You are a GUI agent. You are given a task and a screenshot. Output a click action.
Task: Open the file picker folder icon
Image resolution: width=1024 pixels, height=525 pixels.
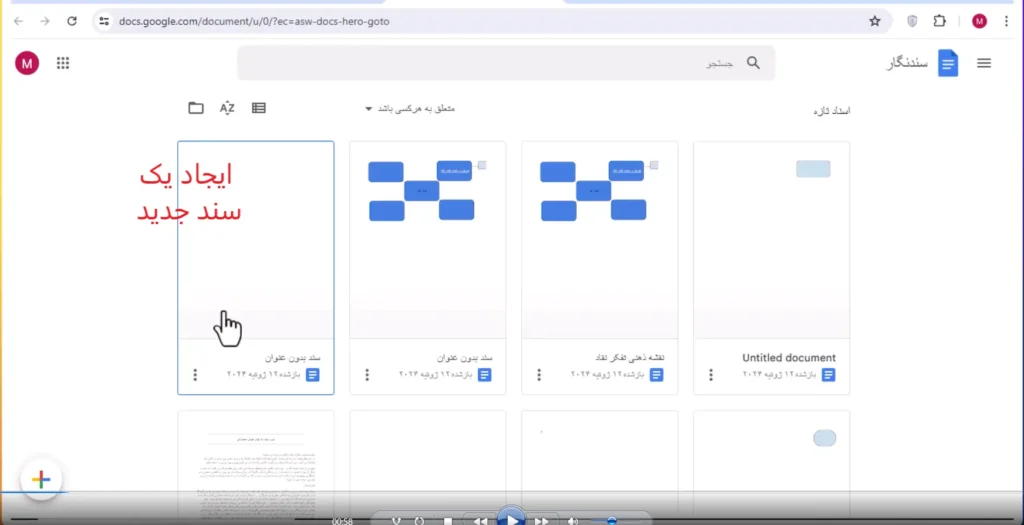tap(196, 108)
